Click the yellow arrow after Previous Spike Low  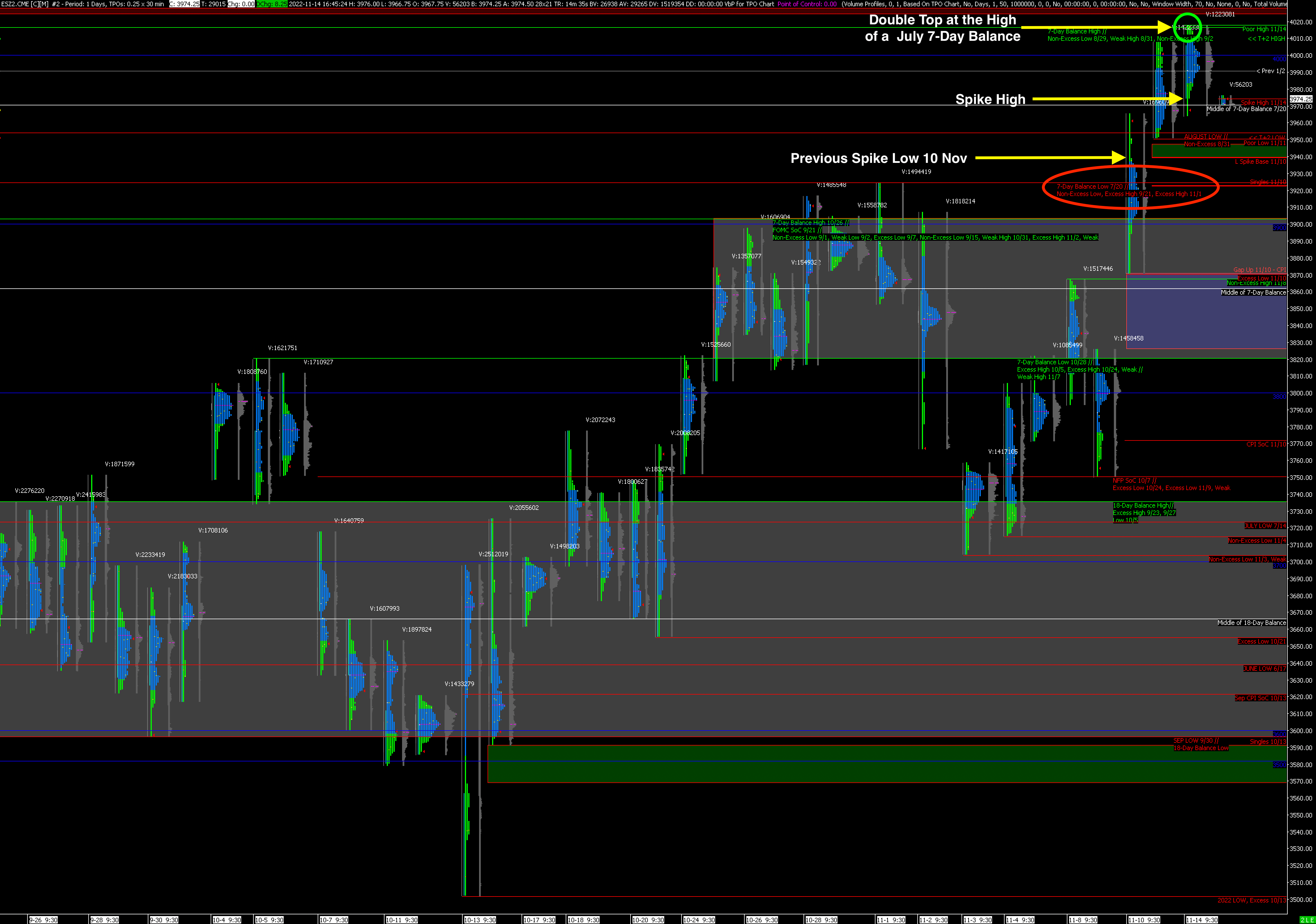[x=1050, y=158]
